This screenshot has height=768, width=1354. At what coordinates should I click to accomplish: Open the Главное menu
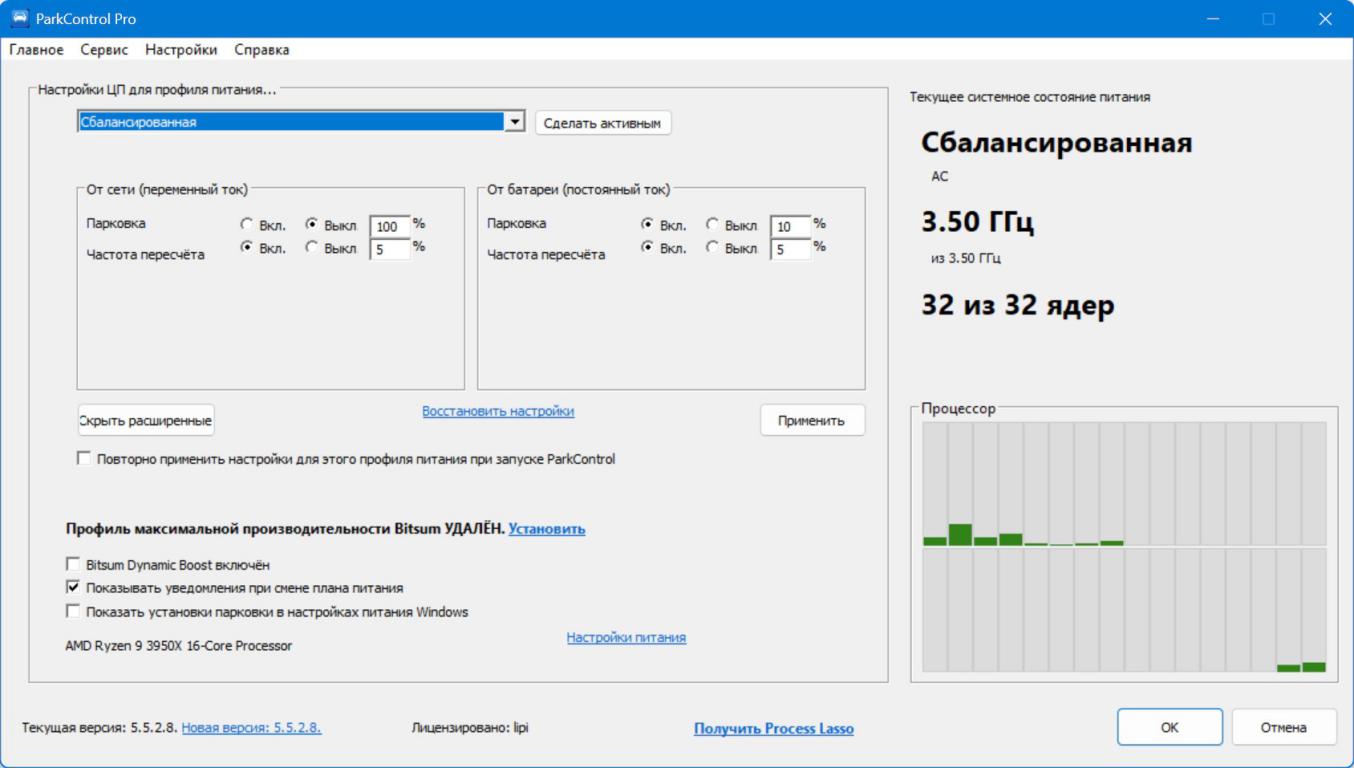[36, 50]
